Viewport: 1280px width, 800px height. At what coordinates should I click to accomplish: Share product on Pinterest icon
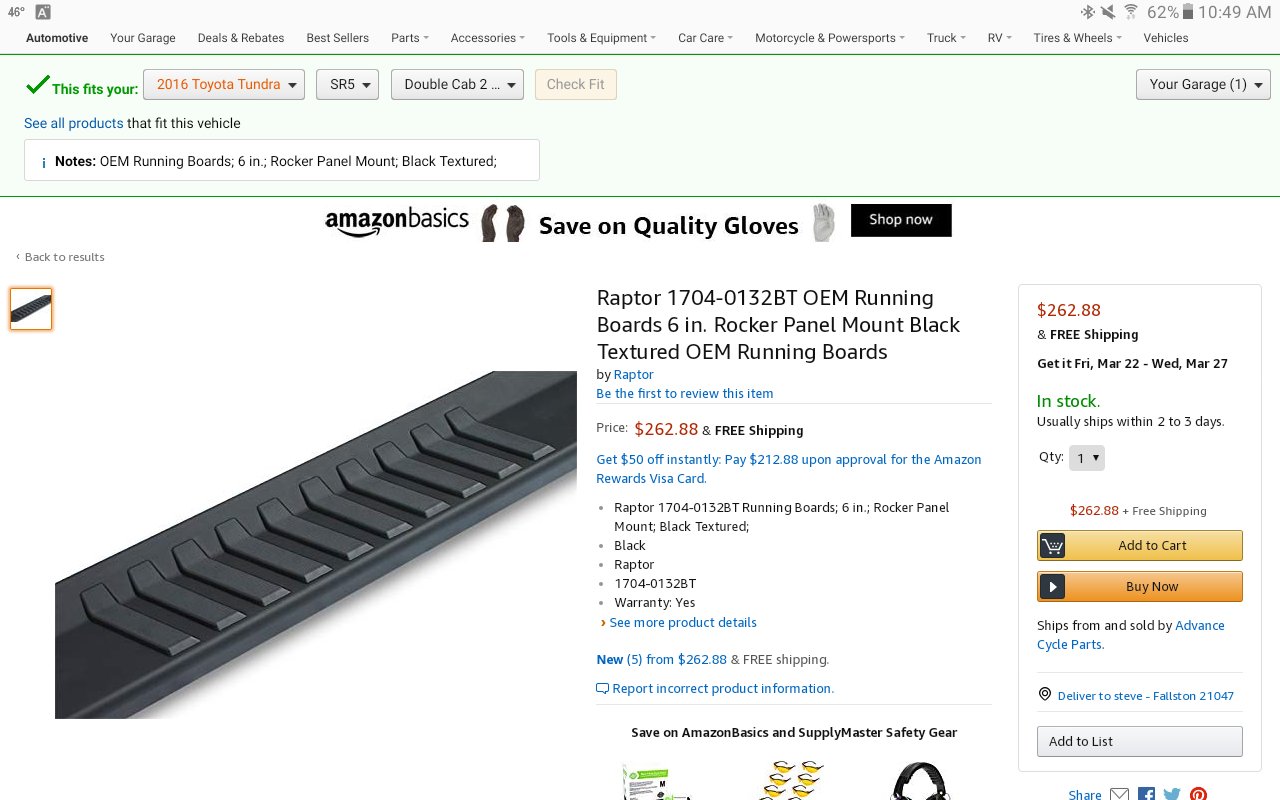tap(1198, 794)
